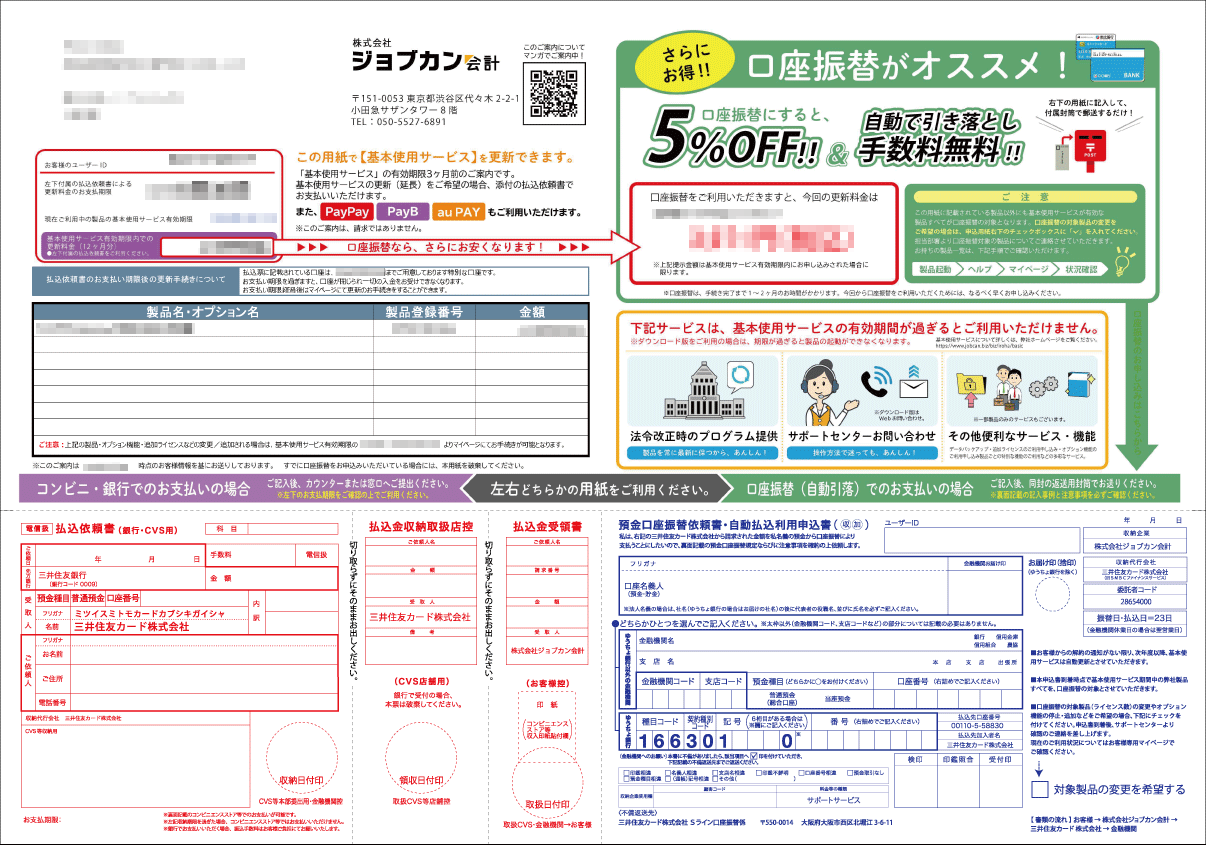Click the ヘルプ step chevron
Image resolution: width=1206 pixels, height=845 pixels.
982,270
